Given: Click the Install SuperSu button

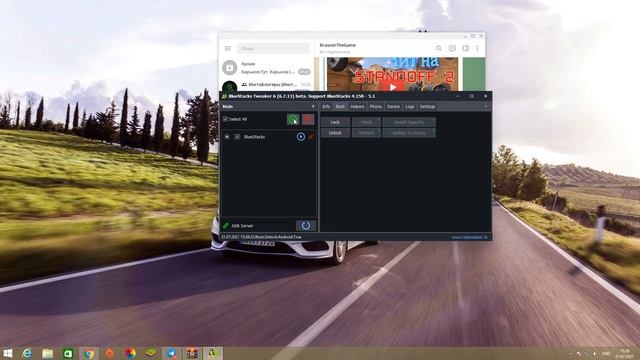Looking at the screenshot, I should point(409,122).
